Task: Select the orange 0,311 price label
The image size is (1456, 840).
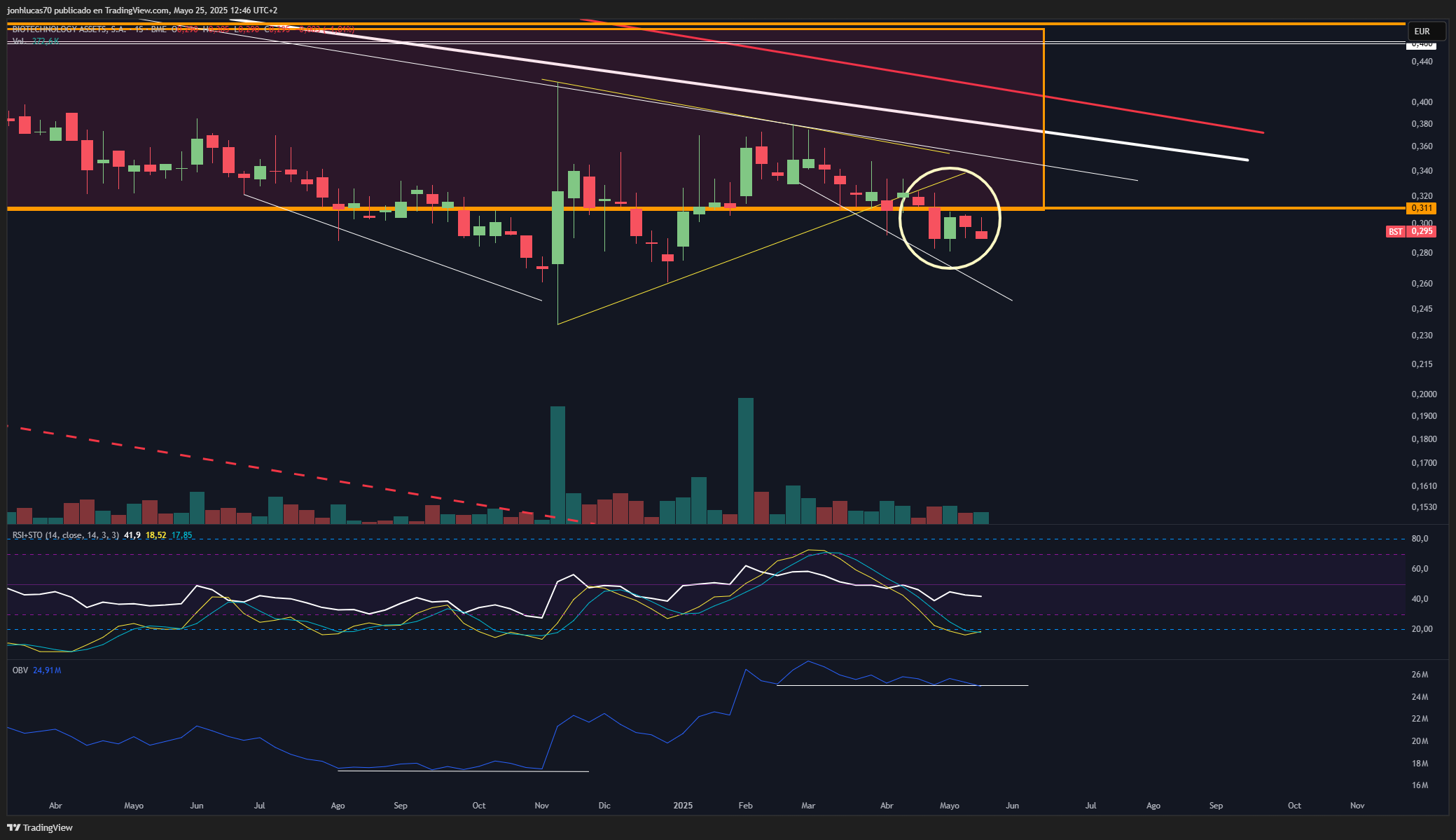Action: tap(1421, 208)
